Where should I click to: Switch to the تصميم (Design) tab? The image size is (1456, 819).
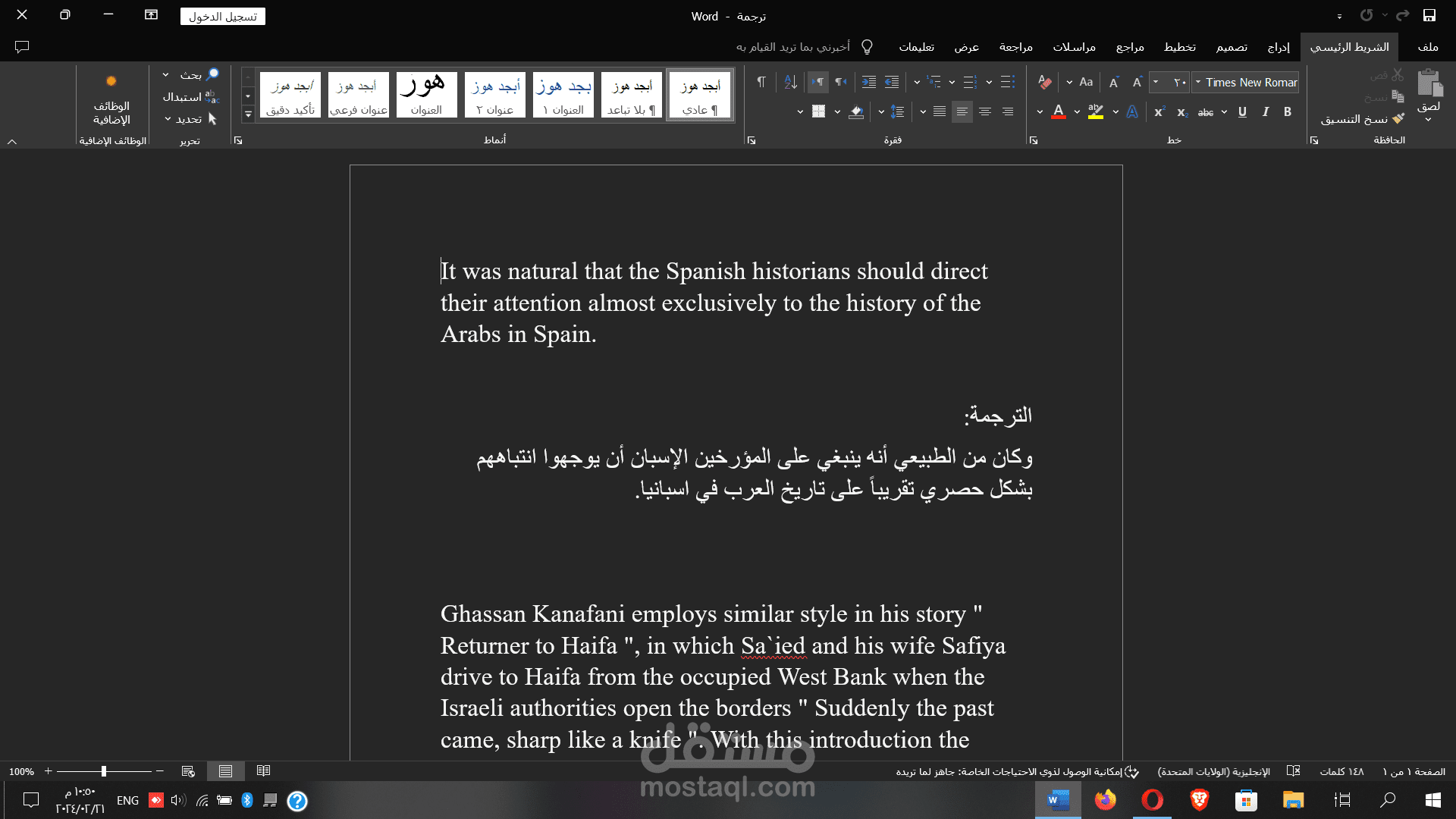pos(1232,47)
